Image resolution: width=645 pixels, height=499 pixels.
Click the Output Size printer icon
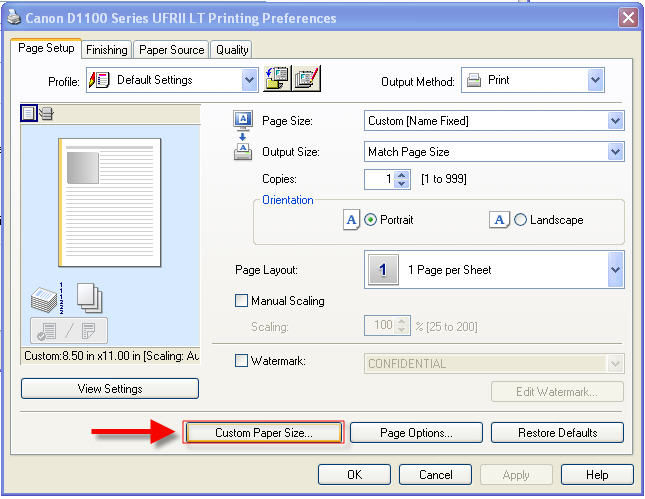[243, 152]
